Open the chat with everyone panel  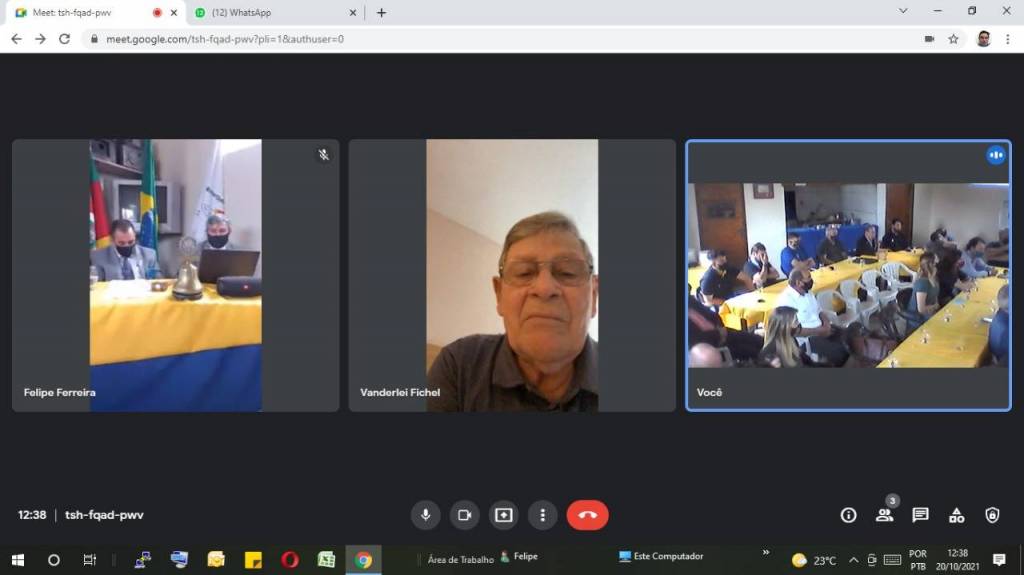click(920, 515)
